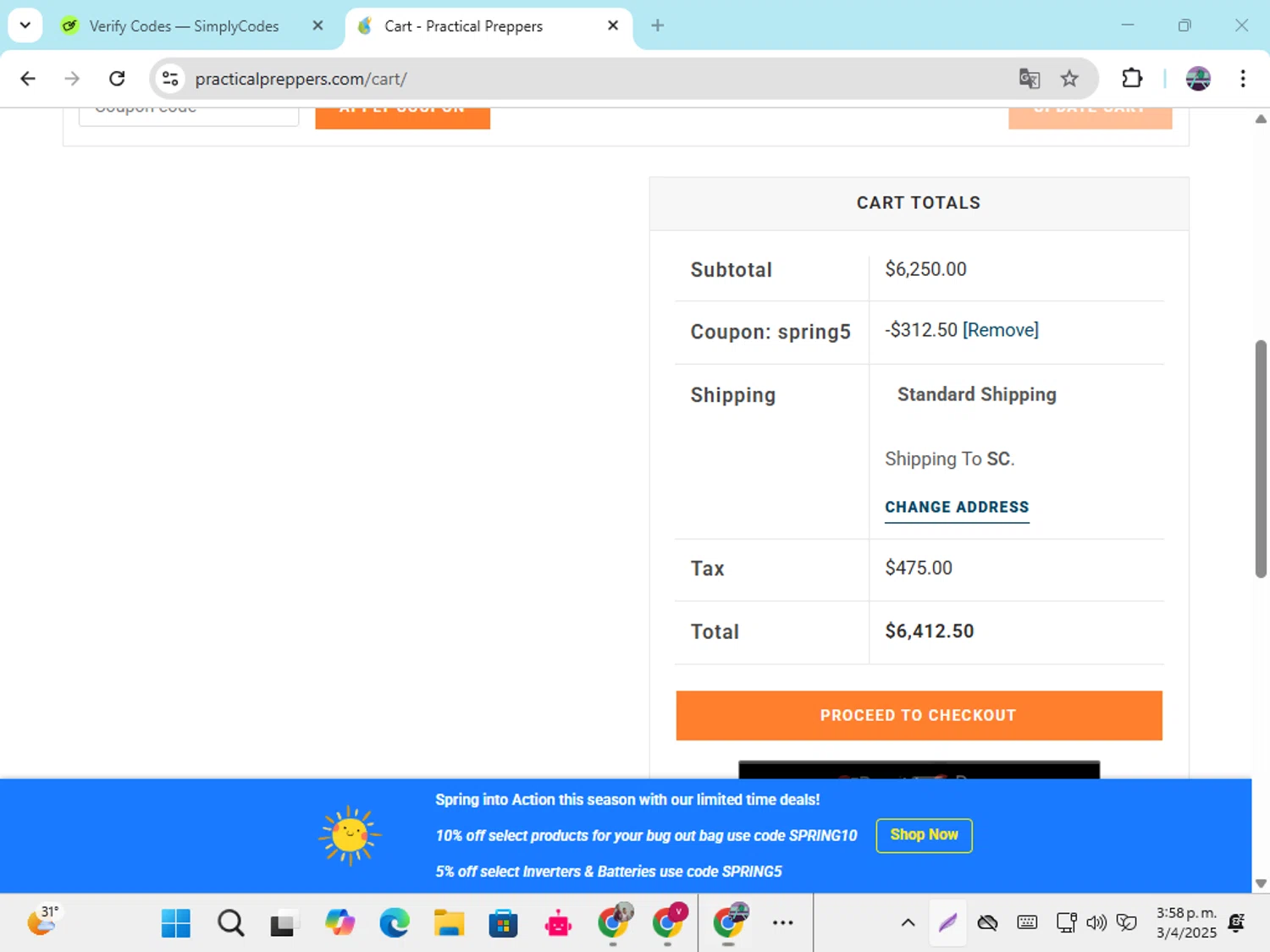Open Task View on the taskbar
1270x952 pixels.
coord(284,923)
